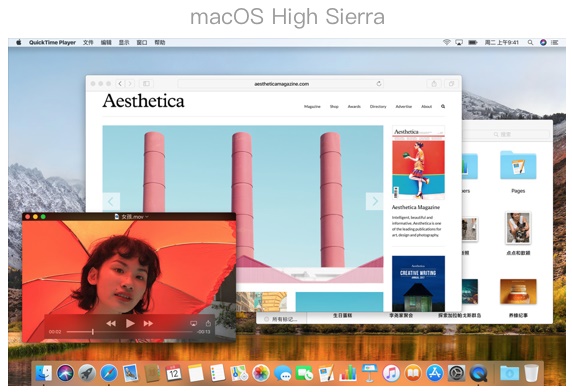The height and width of the screenshot is (392, 572).
Task: Open App Store in Dock
Action: click(x=434, y=373)
